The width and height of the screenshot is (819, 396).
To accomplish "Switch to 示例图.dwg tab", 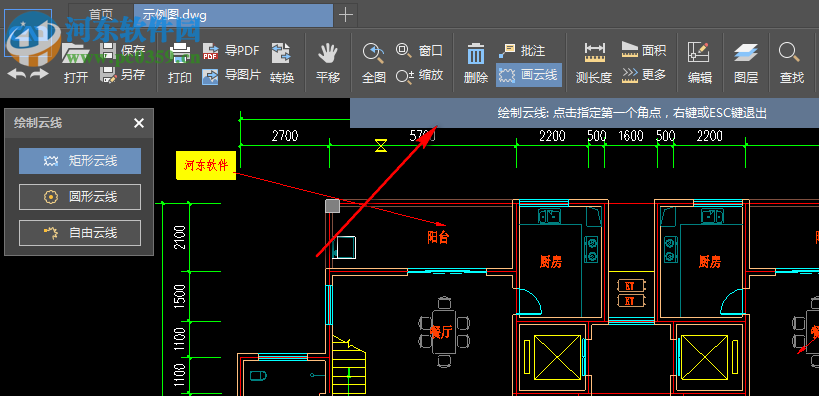I will click(233, 15).
